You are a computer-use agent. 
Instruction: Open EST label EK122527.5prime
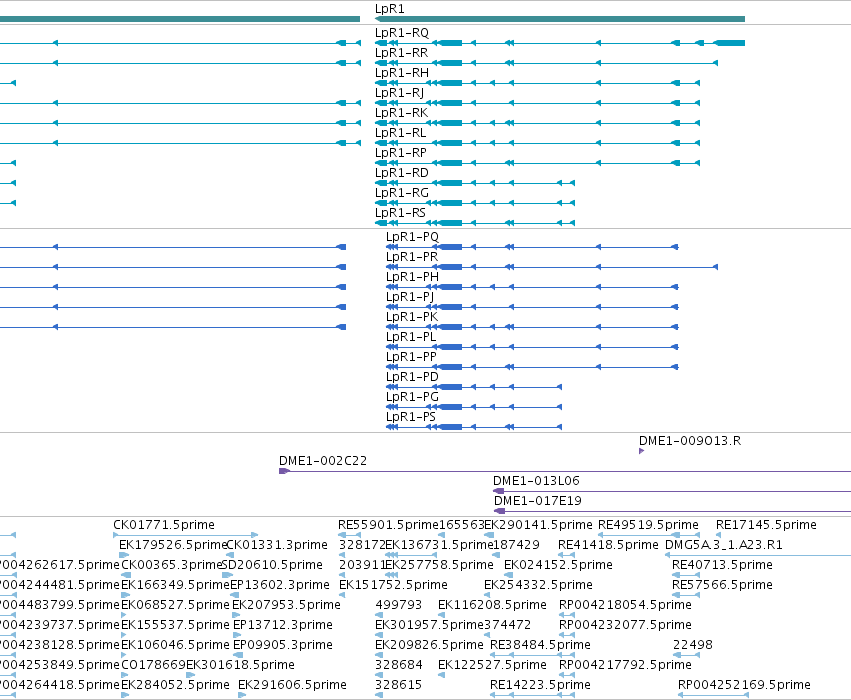tap(492, 665)
